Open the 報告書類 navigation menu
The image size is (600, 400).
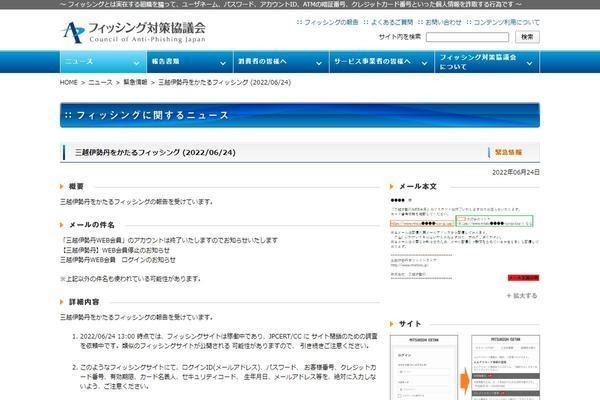190,62
